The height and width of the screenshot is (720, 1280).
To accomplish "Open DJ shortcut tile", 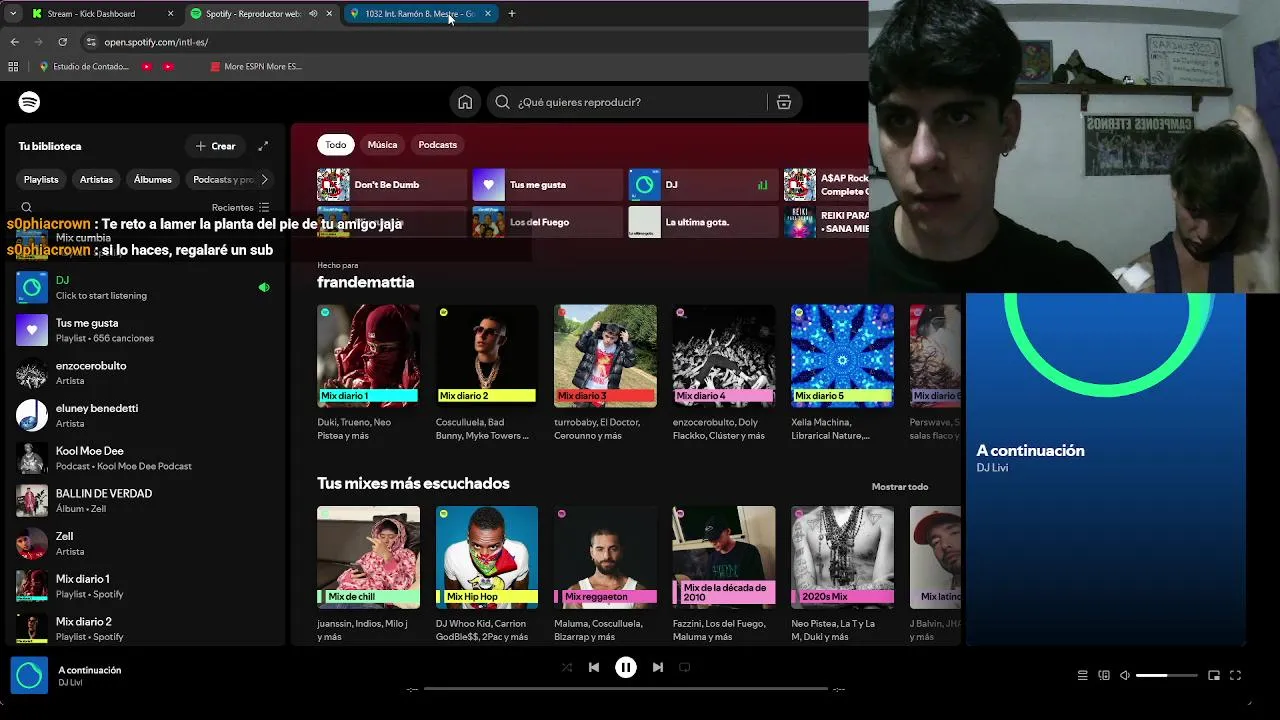I will tap(703, 185).
